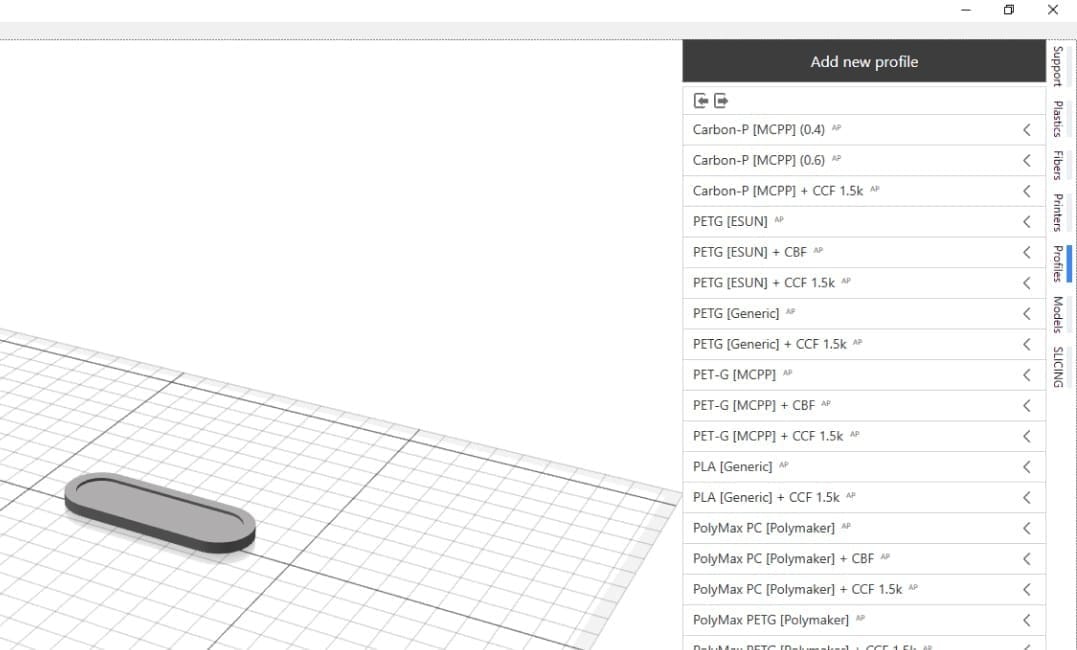1077x650 pixels.
Task: Select PolyMax PETG [Polymaker] profile name
Action: click(771, 620)
